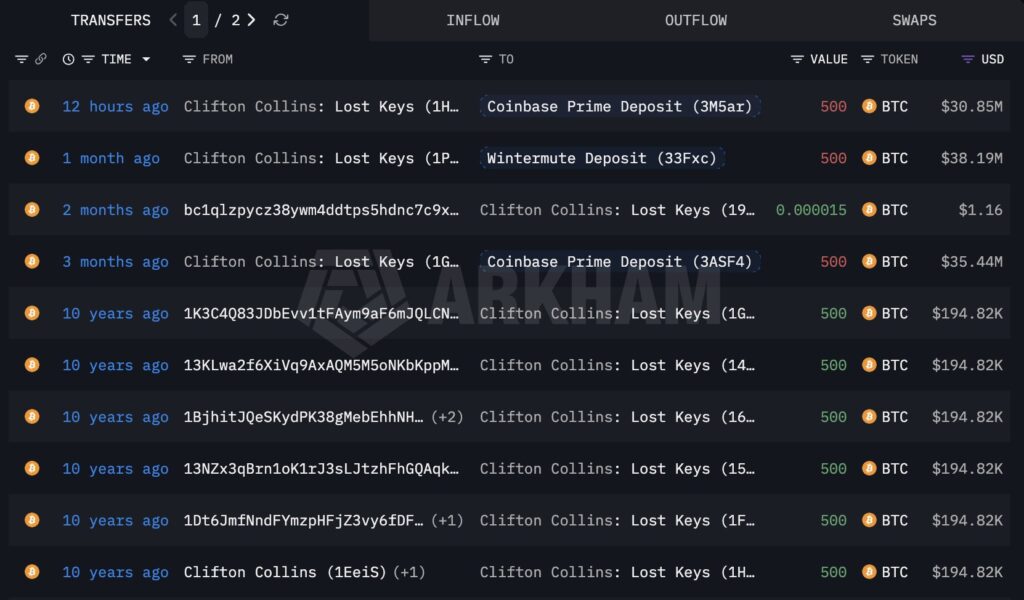Go to previous transfers page arrow
The image size is (1024, 600).
pos(173,20)
